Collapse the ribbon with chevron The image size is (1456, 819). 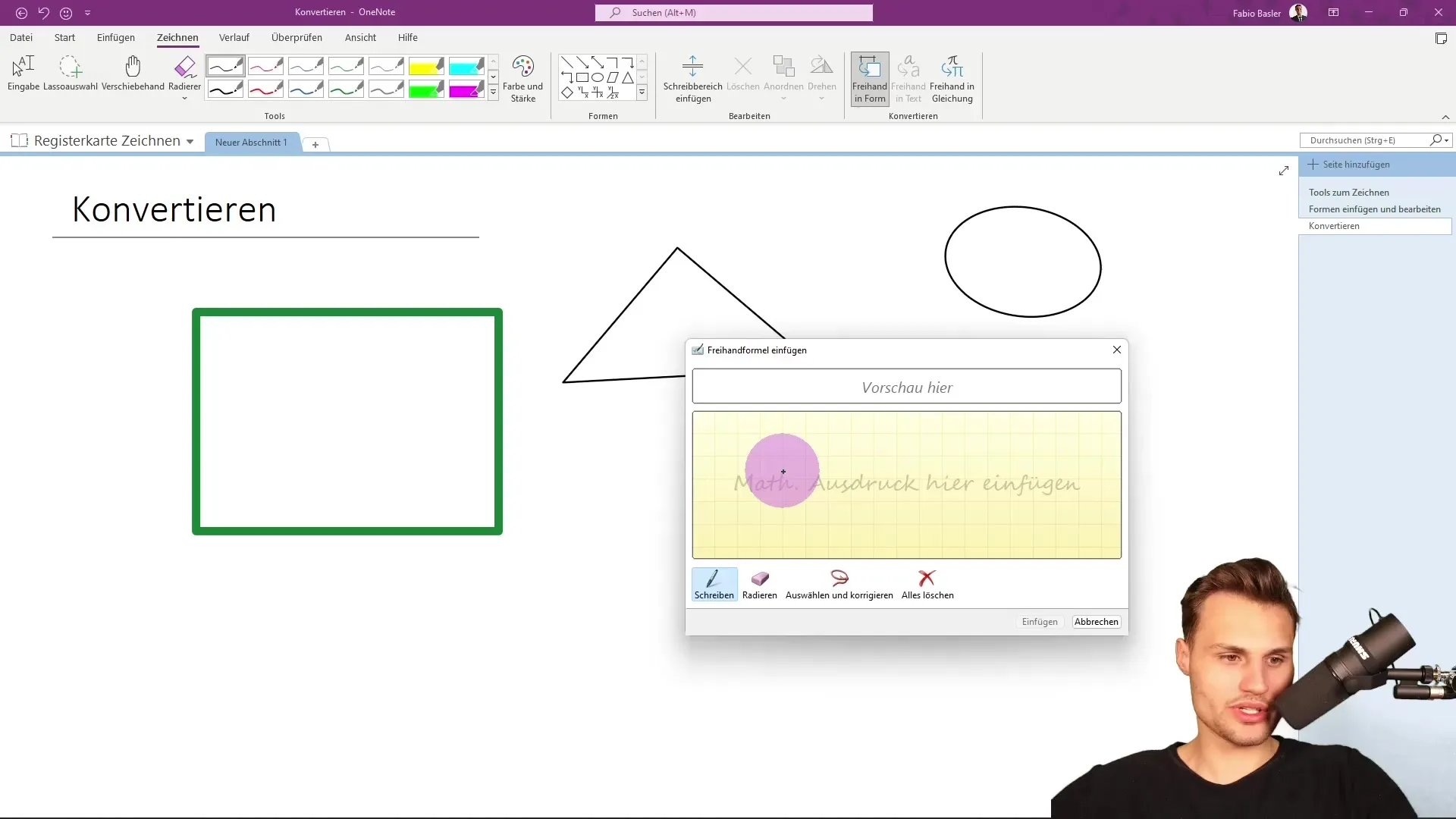1445,117
